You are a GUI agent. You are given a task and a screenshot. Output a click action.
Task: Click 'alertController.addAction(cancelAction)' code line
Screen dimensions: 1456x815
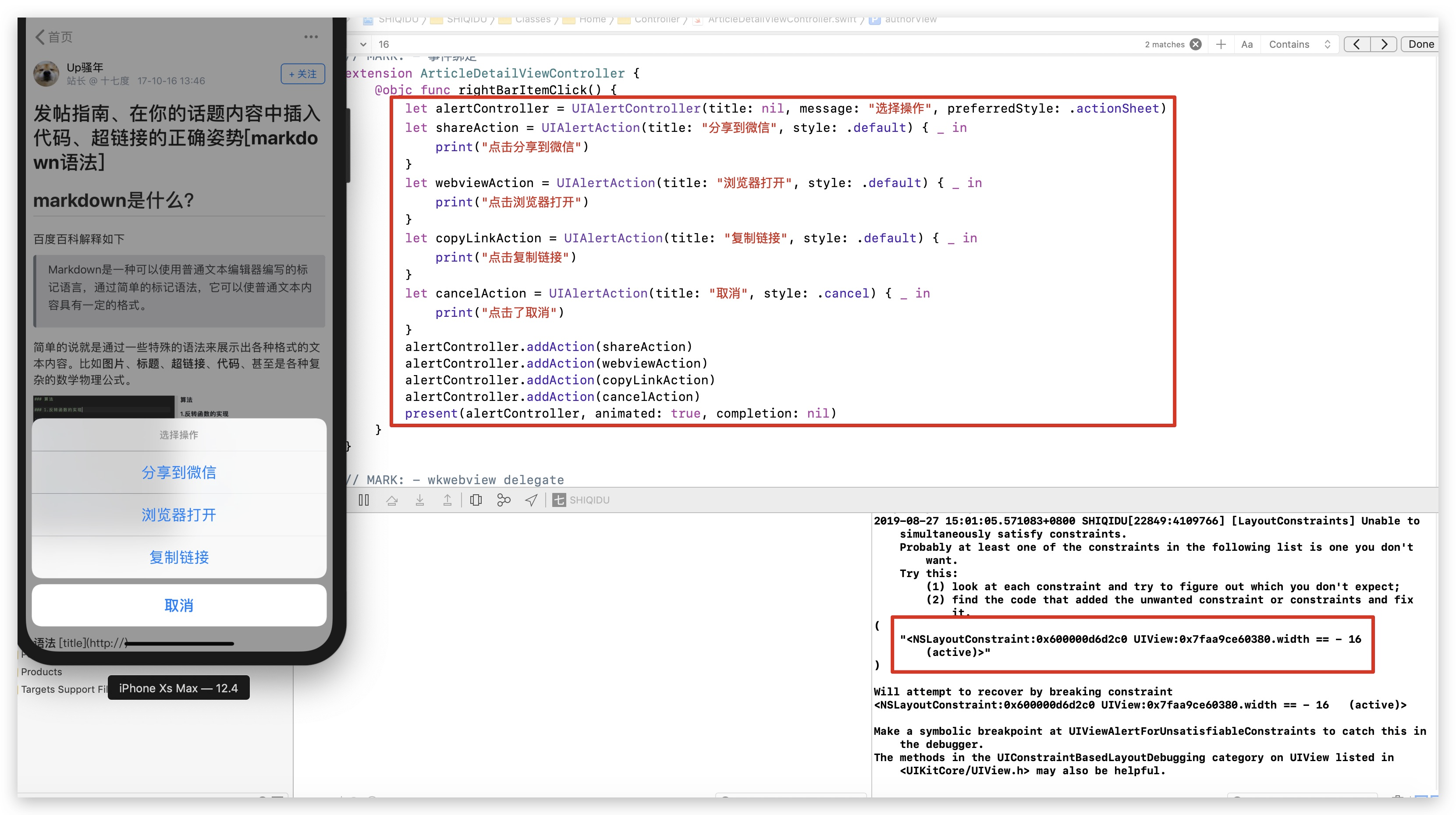point(552,397)
